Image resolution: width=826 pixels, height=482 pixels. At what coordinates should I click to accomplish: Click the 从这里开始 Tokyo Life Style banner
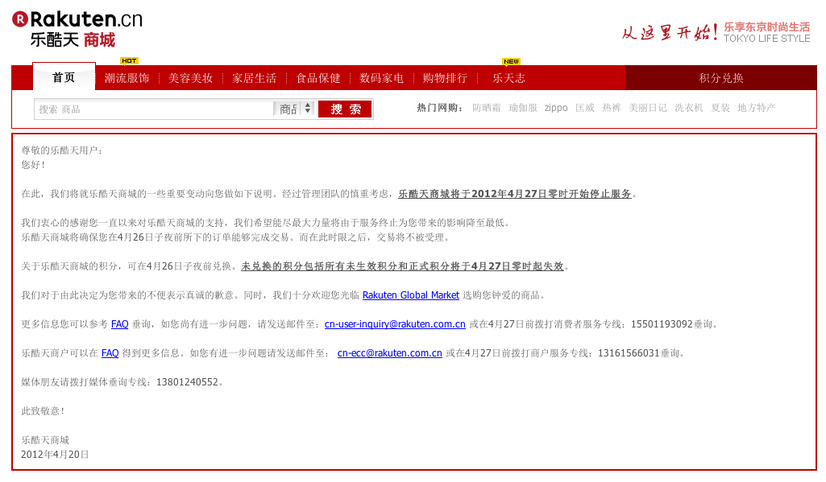pyautogui.click(x=715, y=33)
